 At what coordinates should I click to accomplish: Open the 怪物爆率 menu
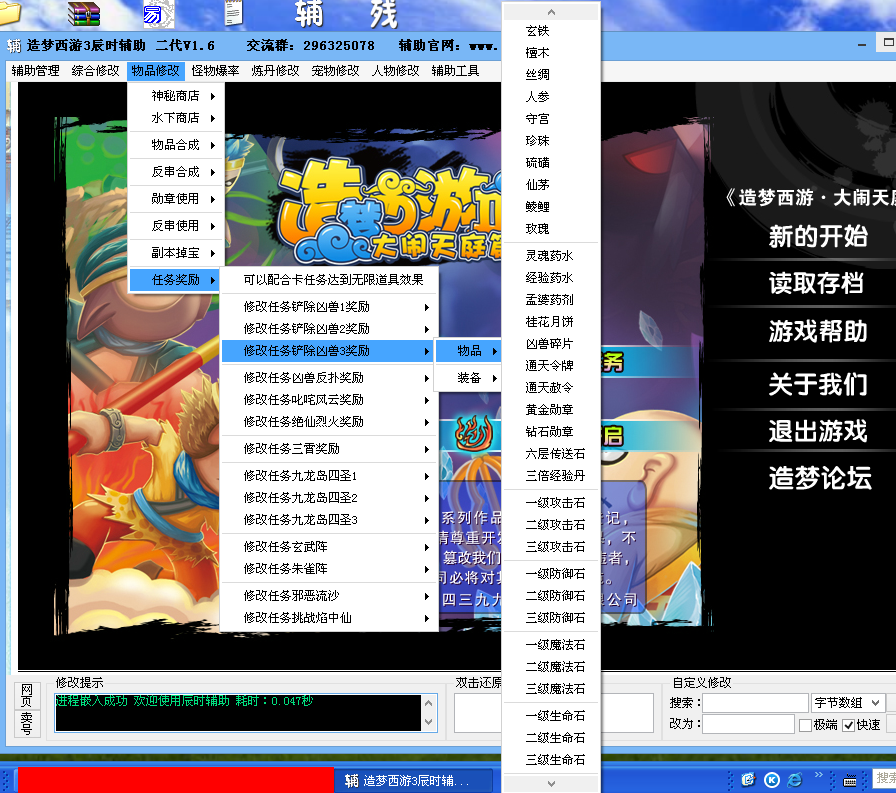(x=215, y=71)
